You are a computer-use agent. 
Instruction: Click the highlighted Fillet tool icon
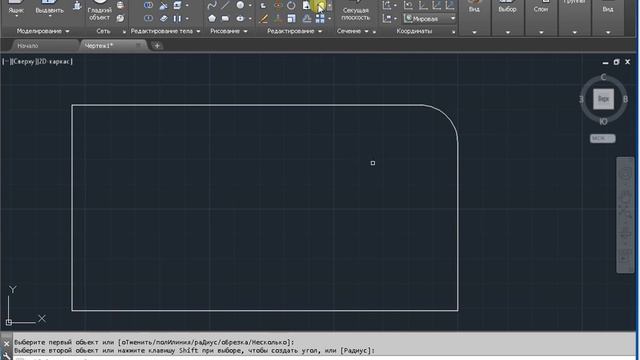320,6
